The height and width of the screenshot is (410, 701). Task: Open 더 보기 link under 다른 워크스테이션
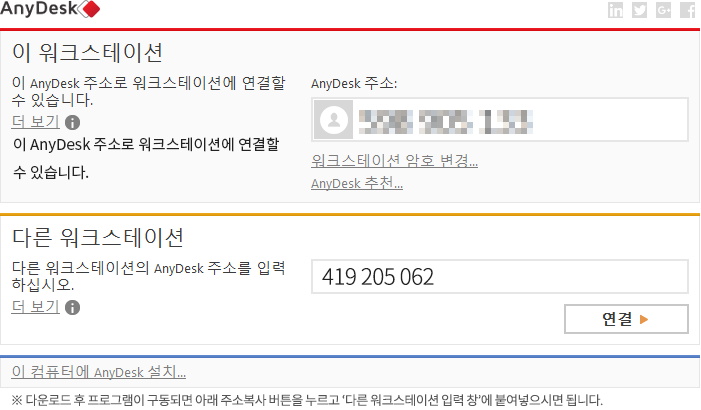tap(36, 307)
